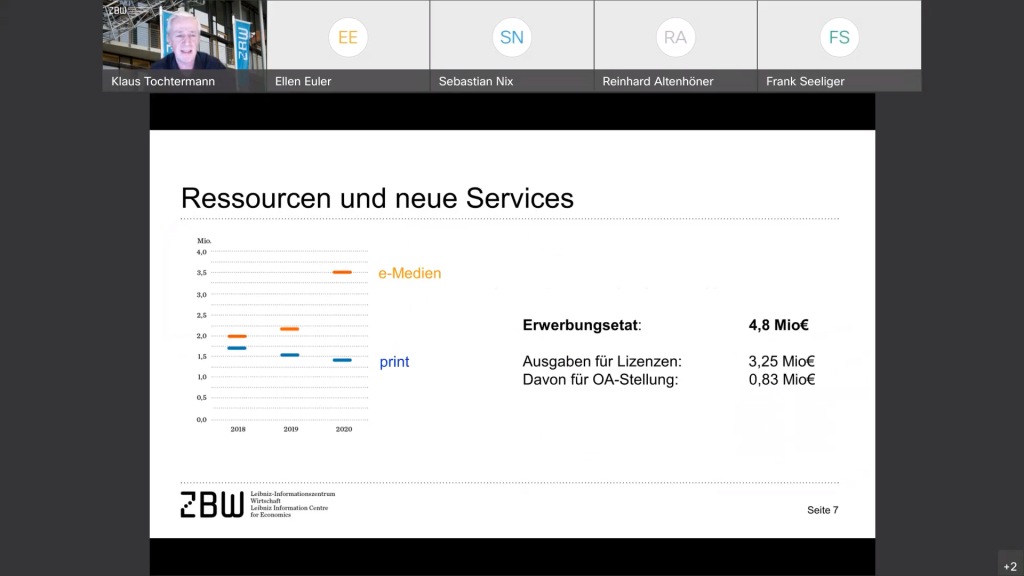Click the Frank Seeliger name label
This screenshot has width=1024, height=576.
pos(805,81)
